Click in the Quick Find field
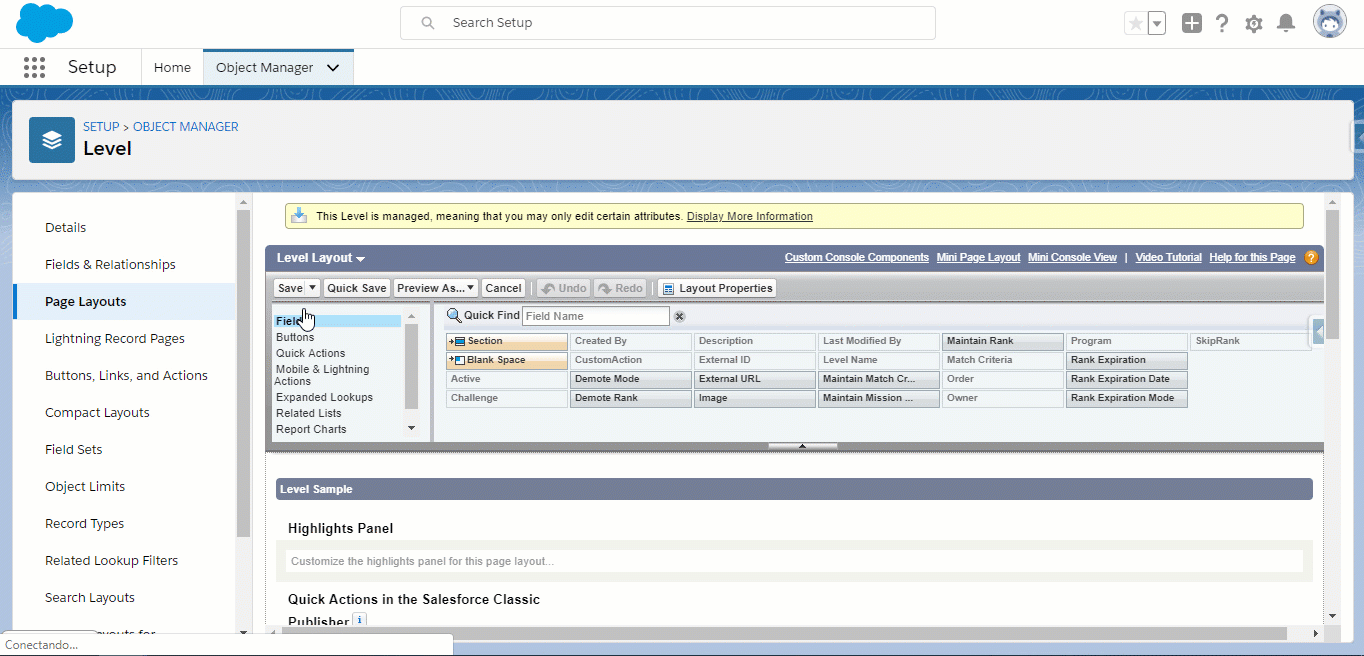 pos(596,316)
